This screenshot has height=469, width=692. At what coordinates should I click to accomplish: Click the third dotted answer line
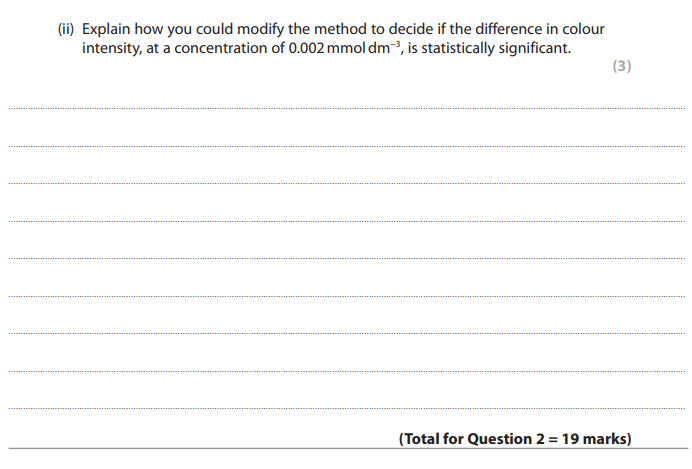tap(346, 183)
